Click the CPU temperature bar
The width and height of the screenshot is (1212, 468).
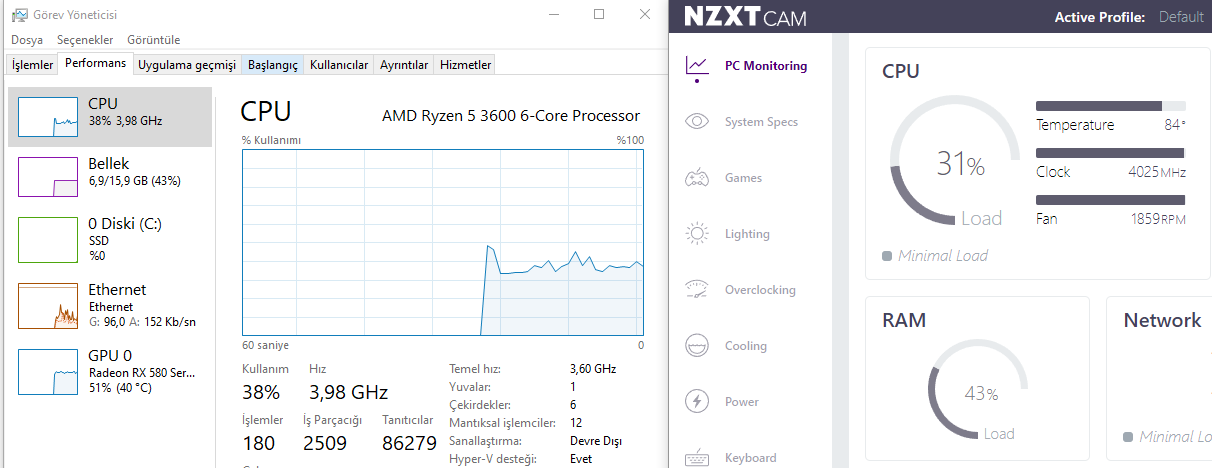point(1110,105)
